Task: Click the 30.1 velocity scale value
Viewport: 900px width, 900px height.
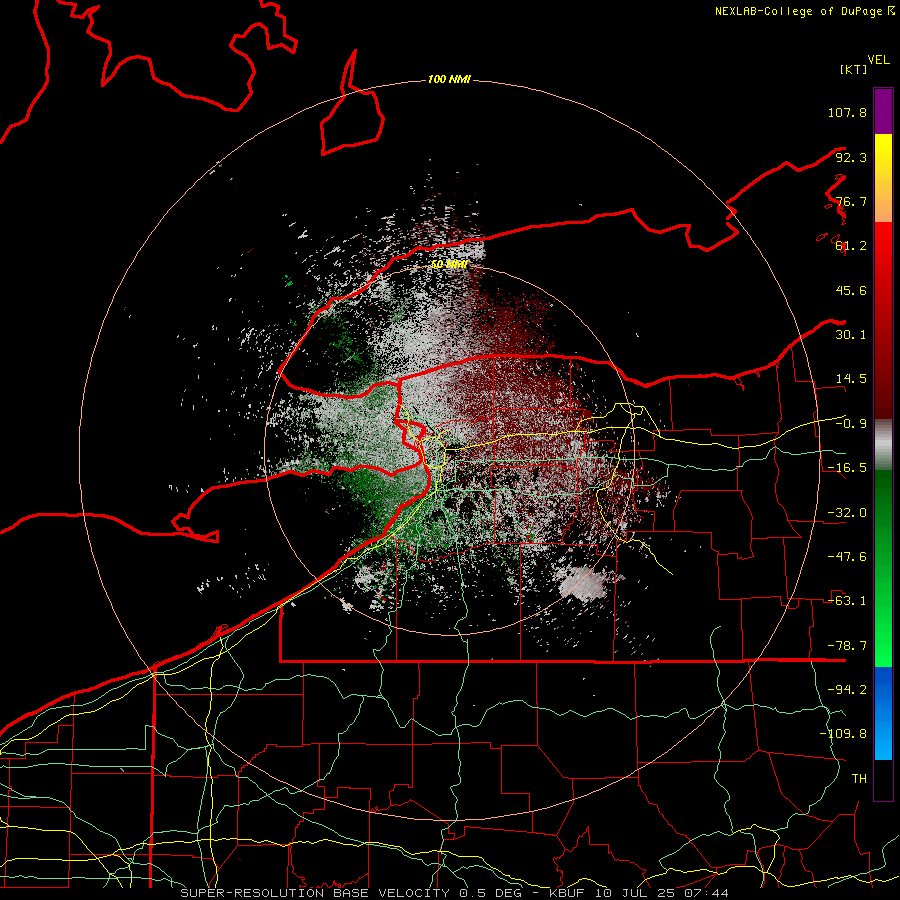Action: point(851,335)
